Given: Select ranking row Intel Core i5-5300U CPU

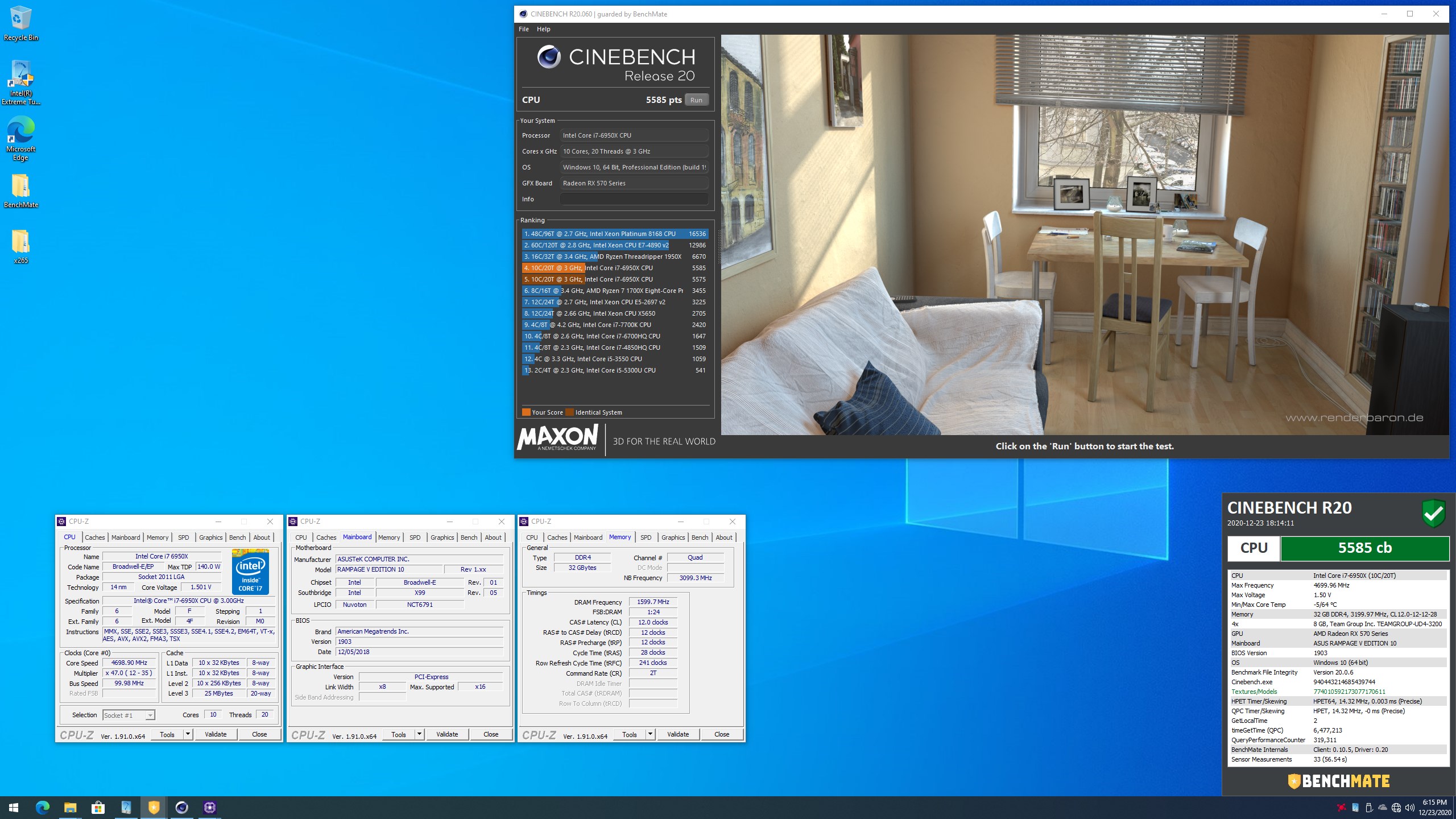Looking at the screenshot, I should tap(615, 370).
